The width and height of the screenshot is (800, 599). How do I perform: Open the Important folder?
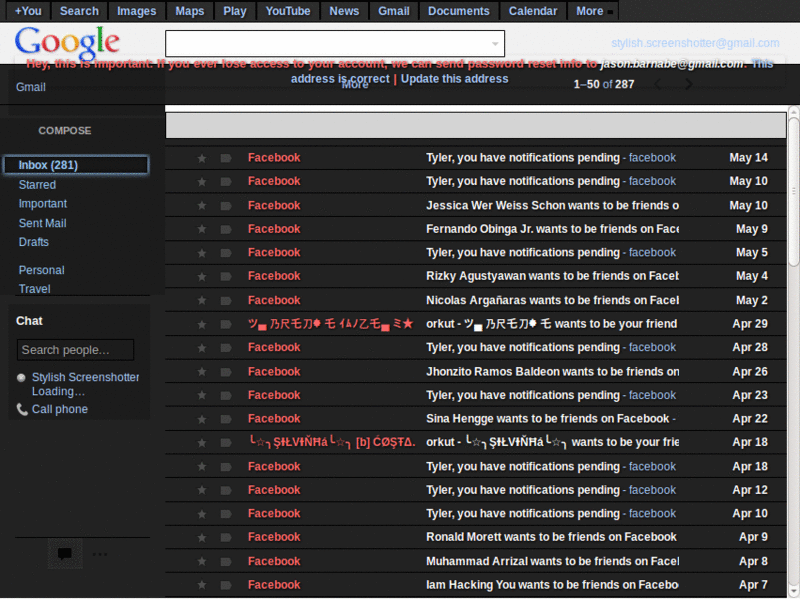click(43, 204)
